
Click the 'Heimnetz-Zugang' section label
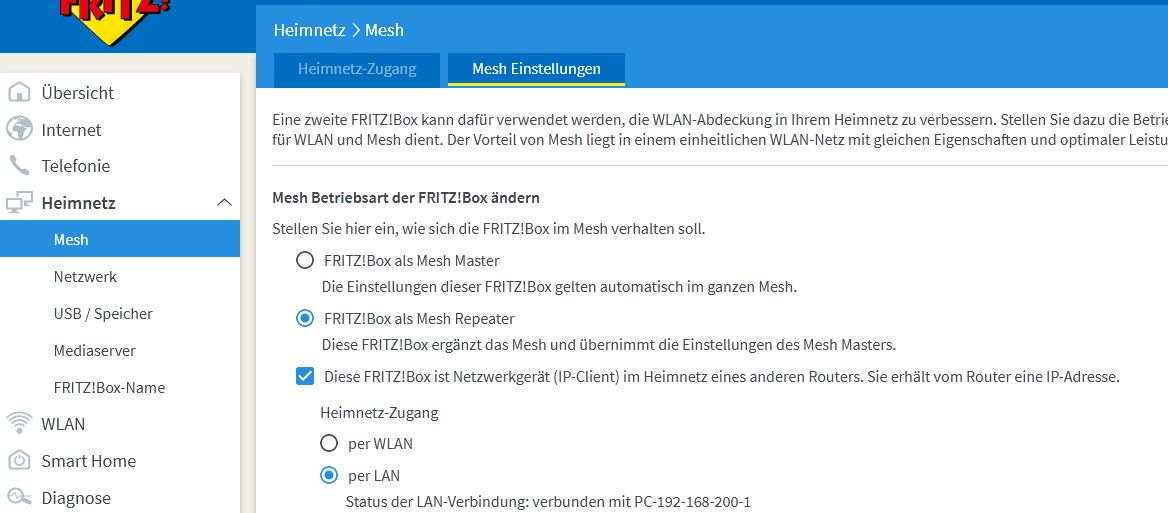(379, 412)
